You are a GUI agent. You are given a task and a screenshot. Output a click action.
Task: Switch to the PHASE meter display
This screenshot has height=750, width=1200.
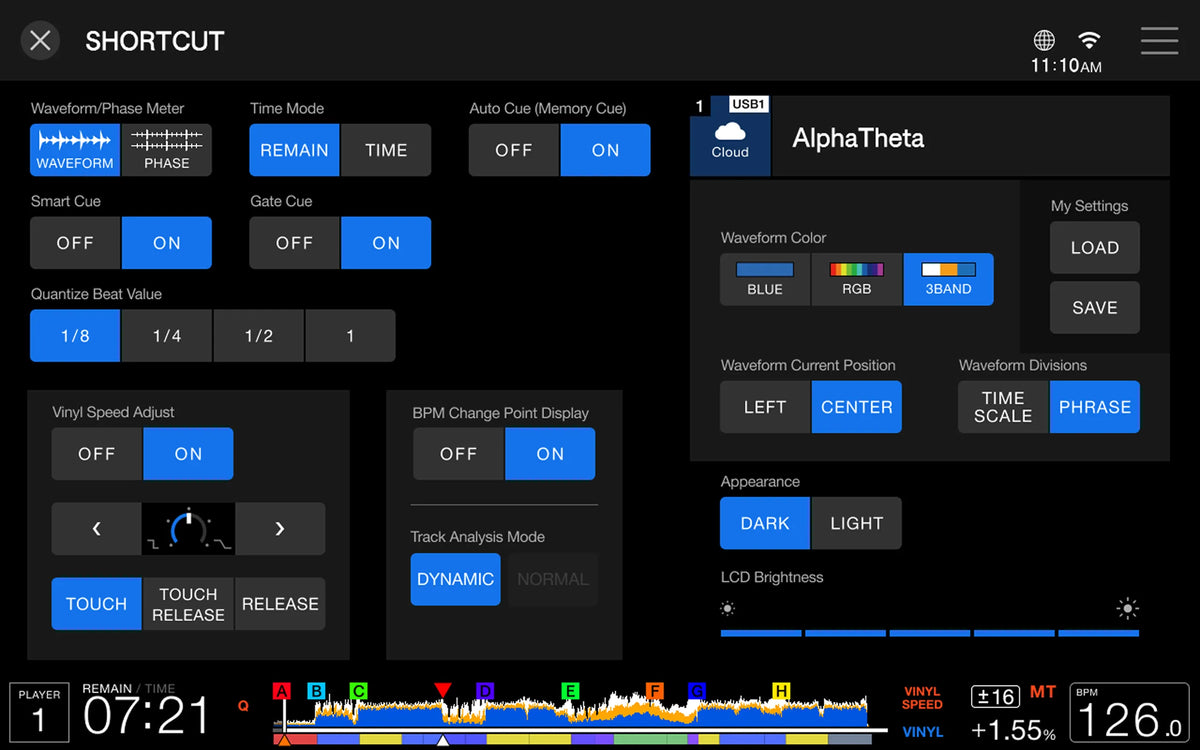[166, 150]
